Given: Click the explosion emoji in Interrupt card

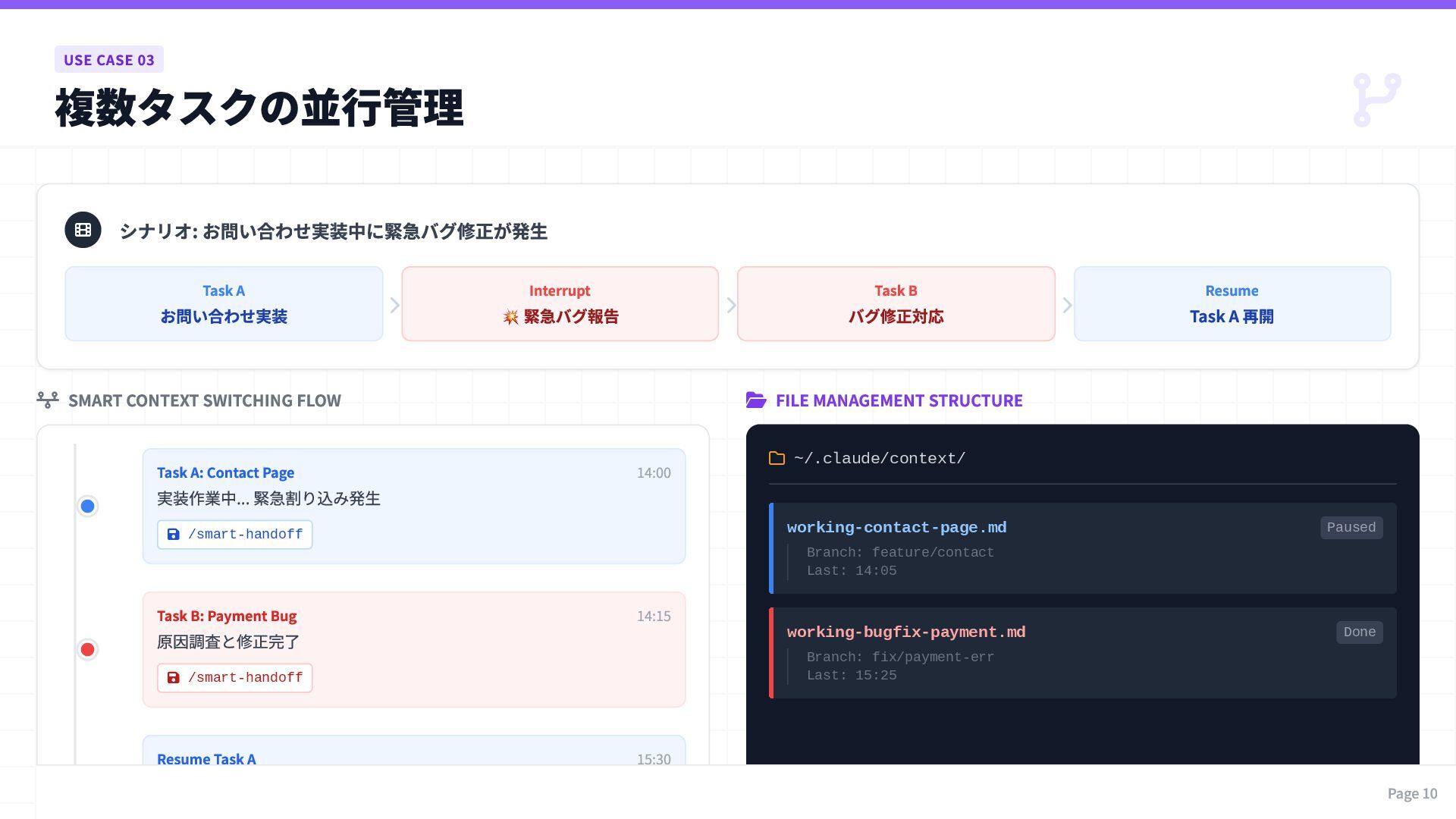Looking at the screenshot, I should 510,317.
